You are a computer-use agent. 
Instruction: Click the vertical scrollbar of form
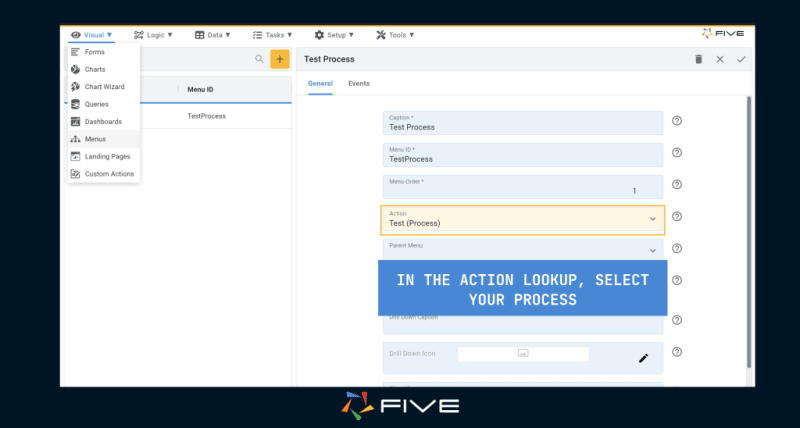click(x=748, y=232)
